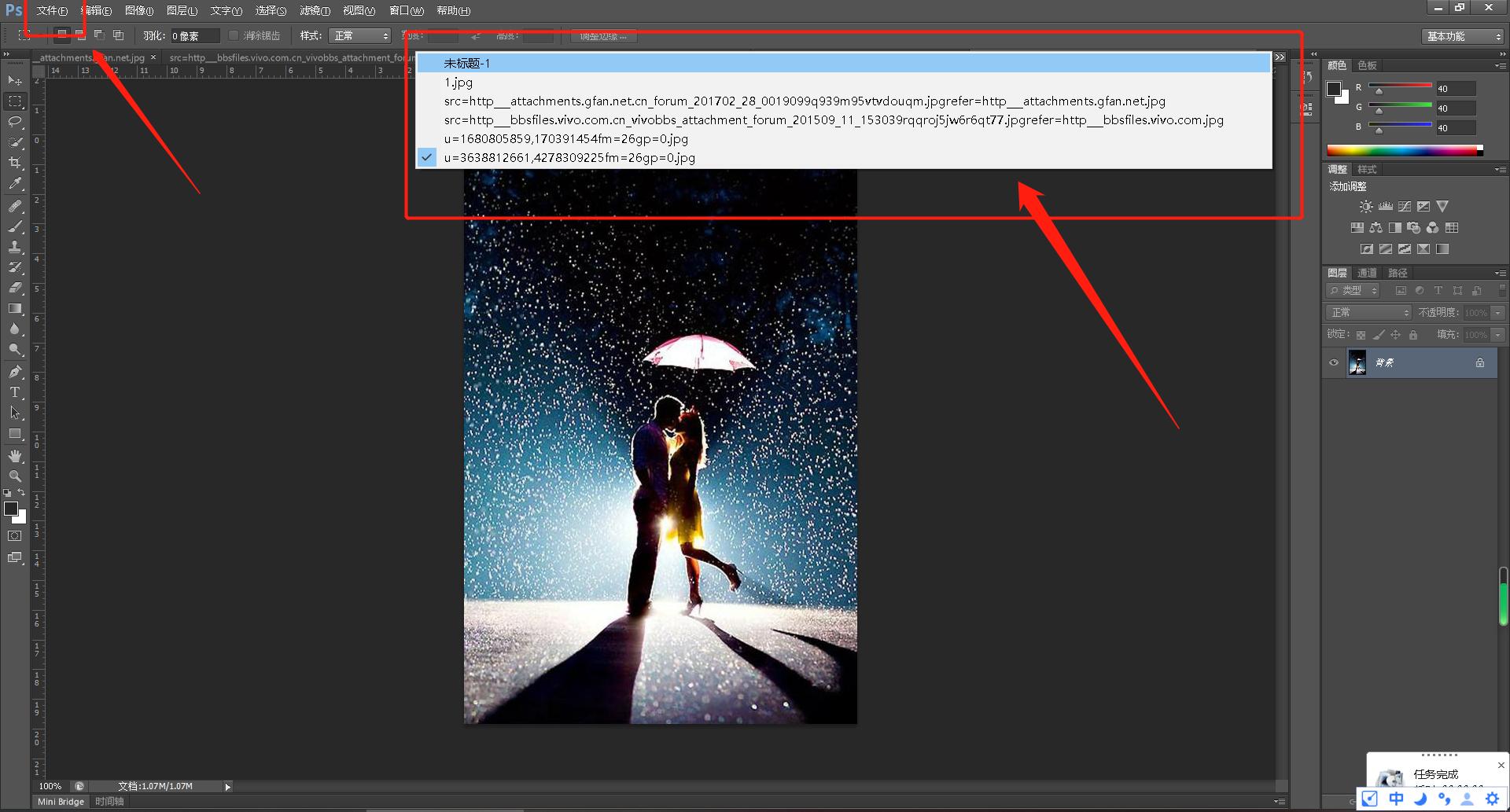The height and width of the screenshot is (812, 1510).
Task: Toggle Quick Mask mode
Action: tap(15, 536)
